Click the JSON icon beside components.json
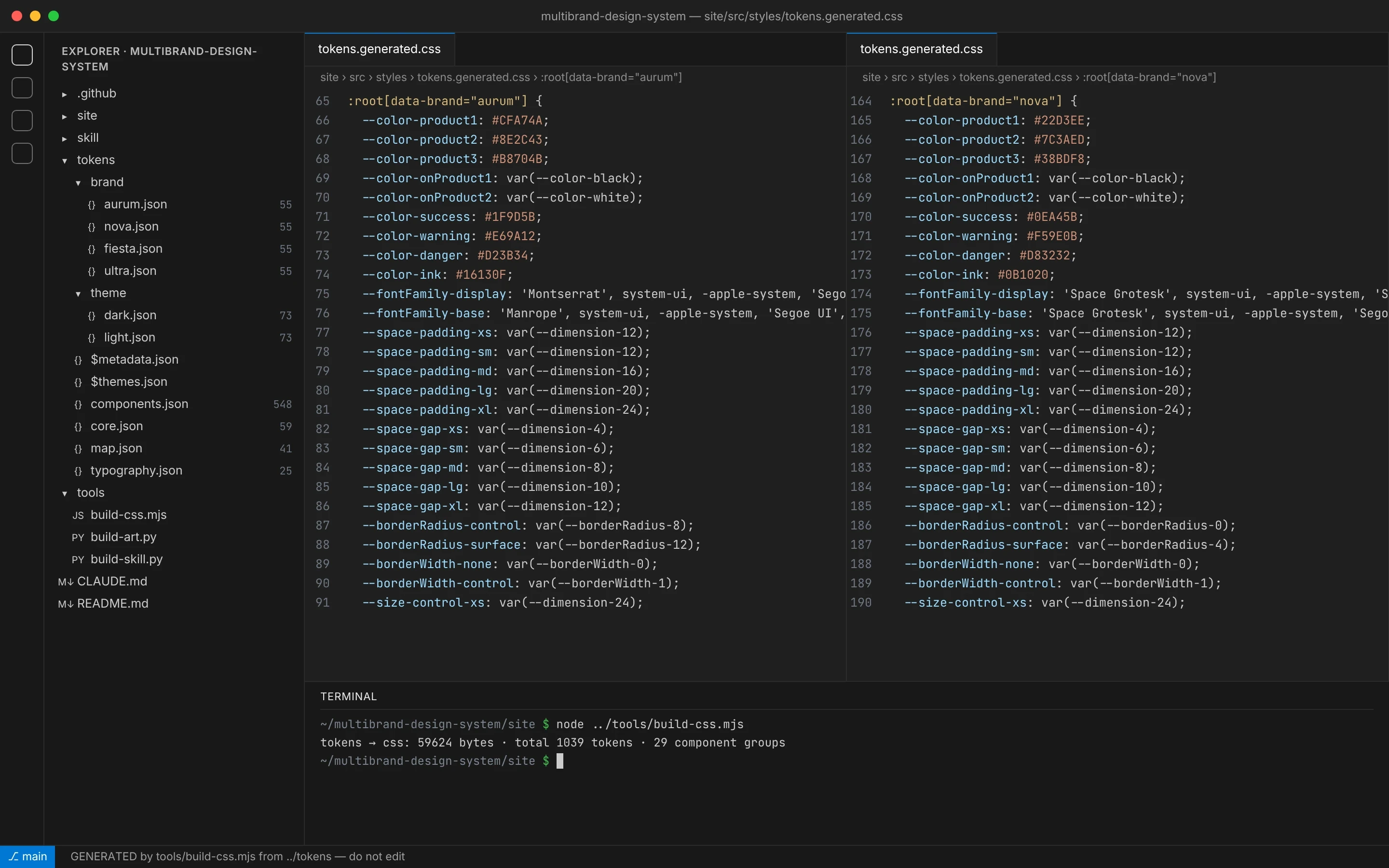 (78, 405)
